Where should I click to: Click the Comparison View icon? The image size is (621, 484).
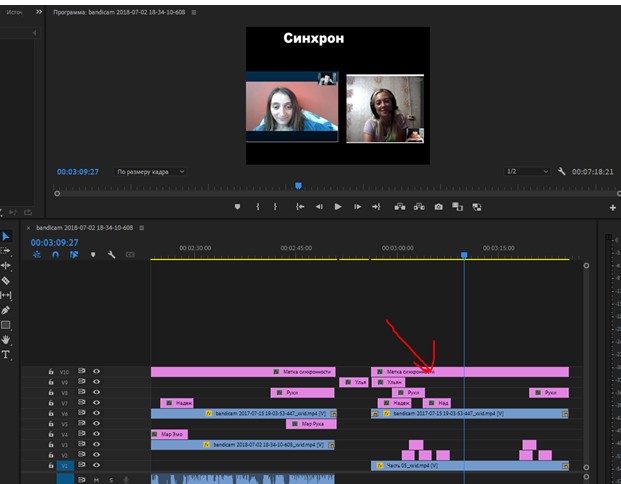[457, 207]
